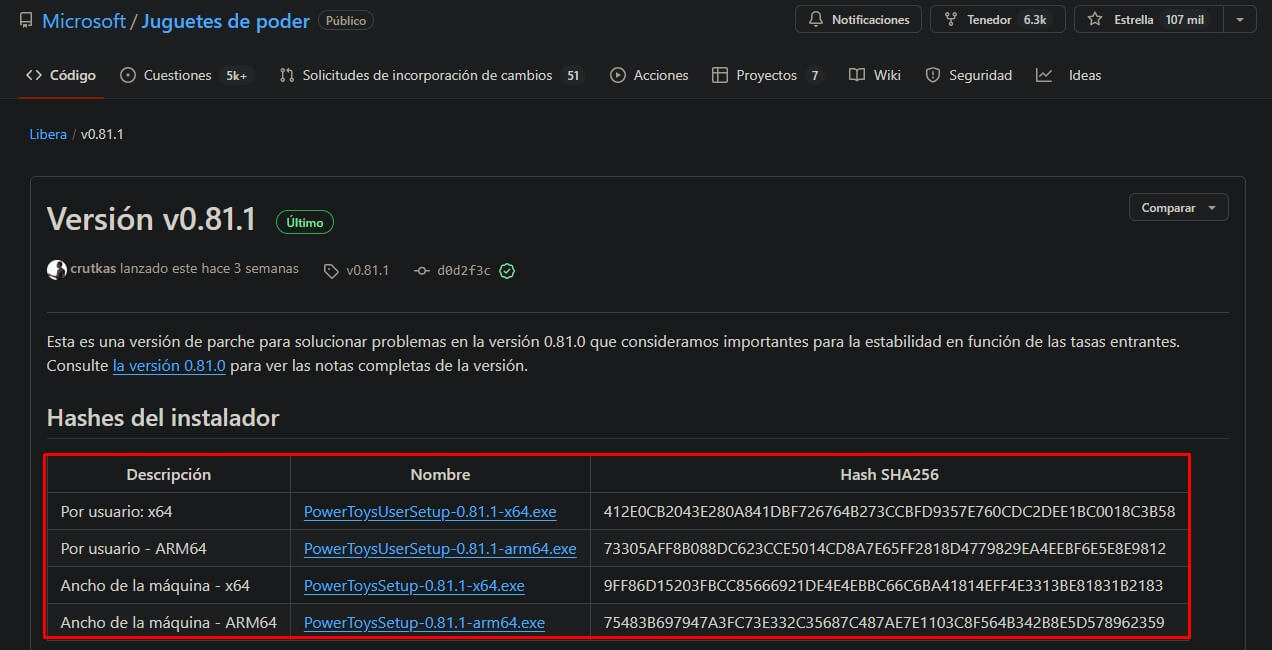Open commit d0d2f3c link

coord(464,270)
